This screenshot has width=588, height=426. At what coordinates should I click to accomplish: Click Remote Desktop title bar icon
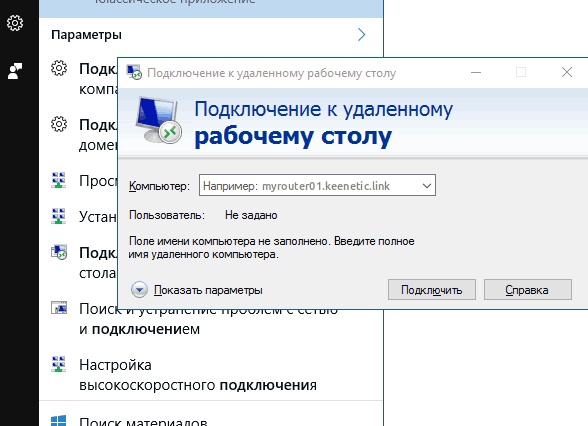coord(134,72)
